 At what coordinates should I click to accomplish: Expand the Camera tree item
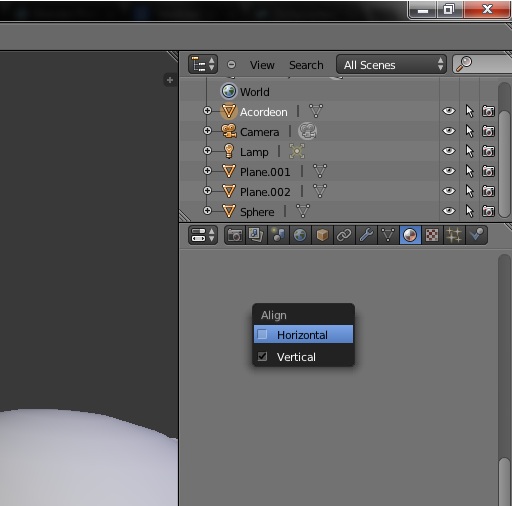207,131
